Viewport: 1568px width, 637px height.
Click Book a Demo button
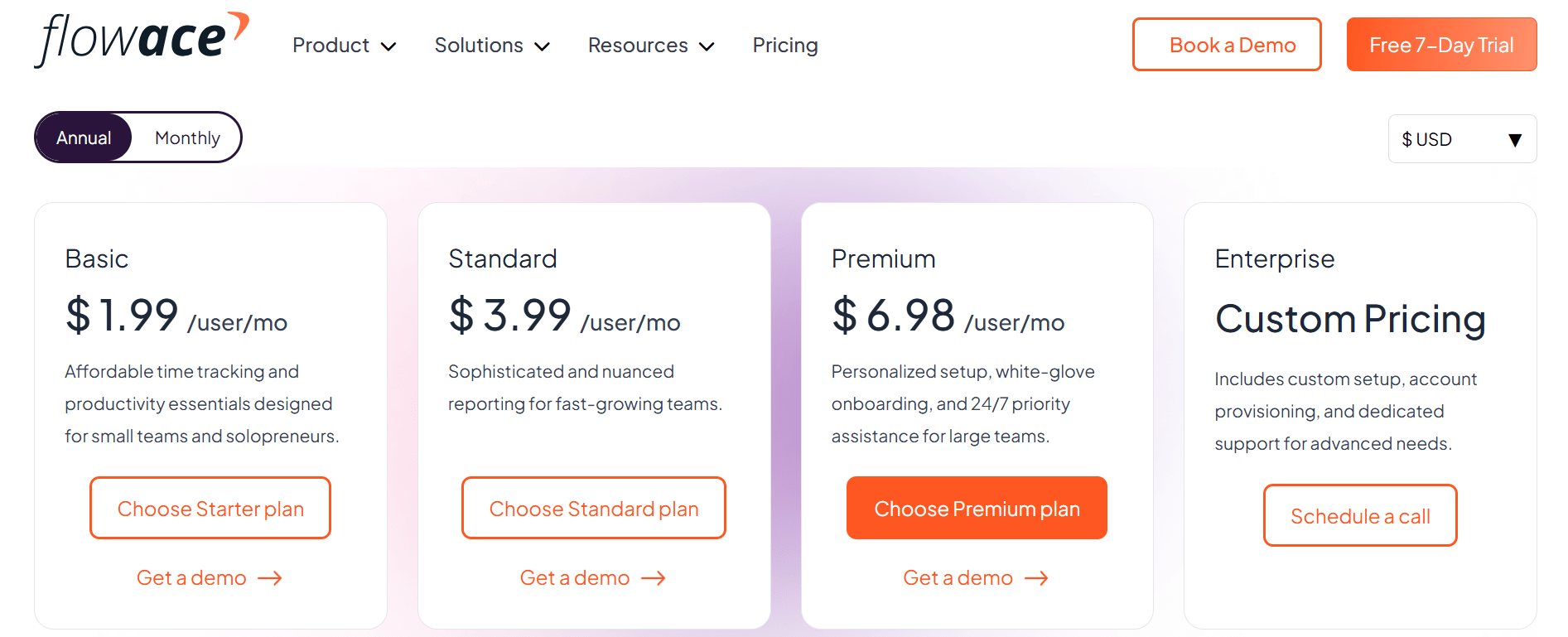pyautogui.click(x=1227, y=45)
